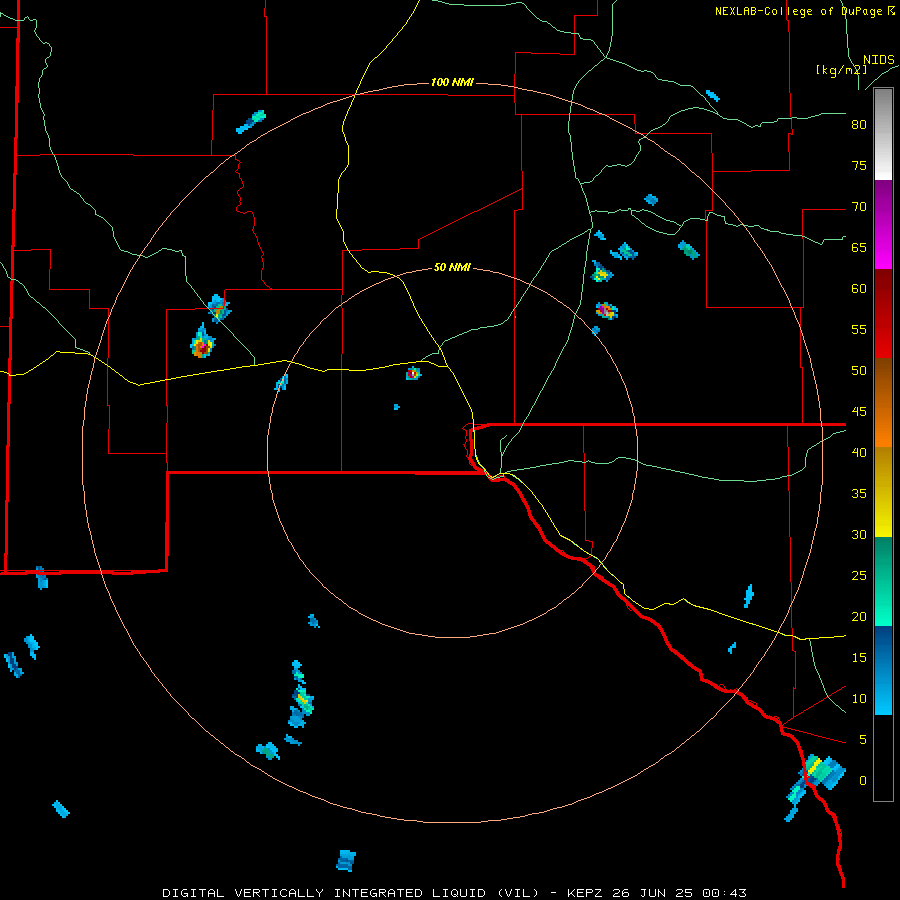Click the 20 value on the color scale
Image resolution: width=900 pixels, height=900 pixels.
[859, 616]
